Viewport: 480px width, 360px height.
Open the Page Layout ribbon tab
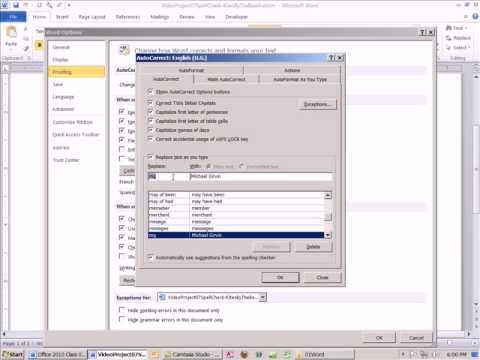(x=92, y=17)
